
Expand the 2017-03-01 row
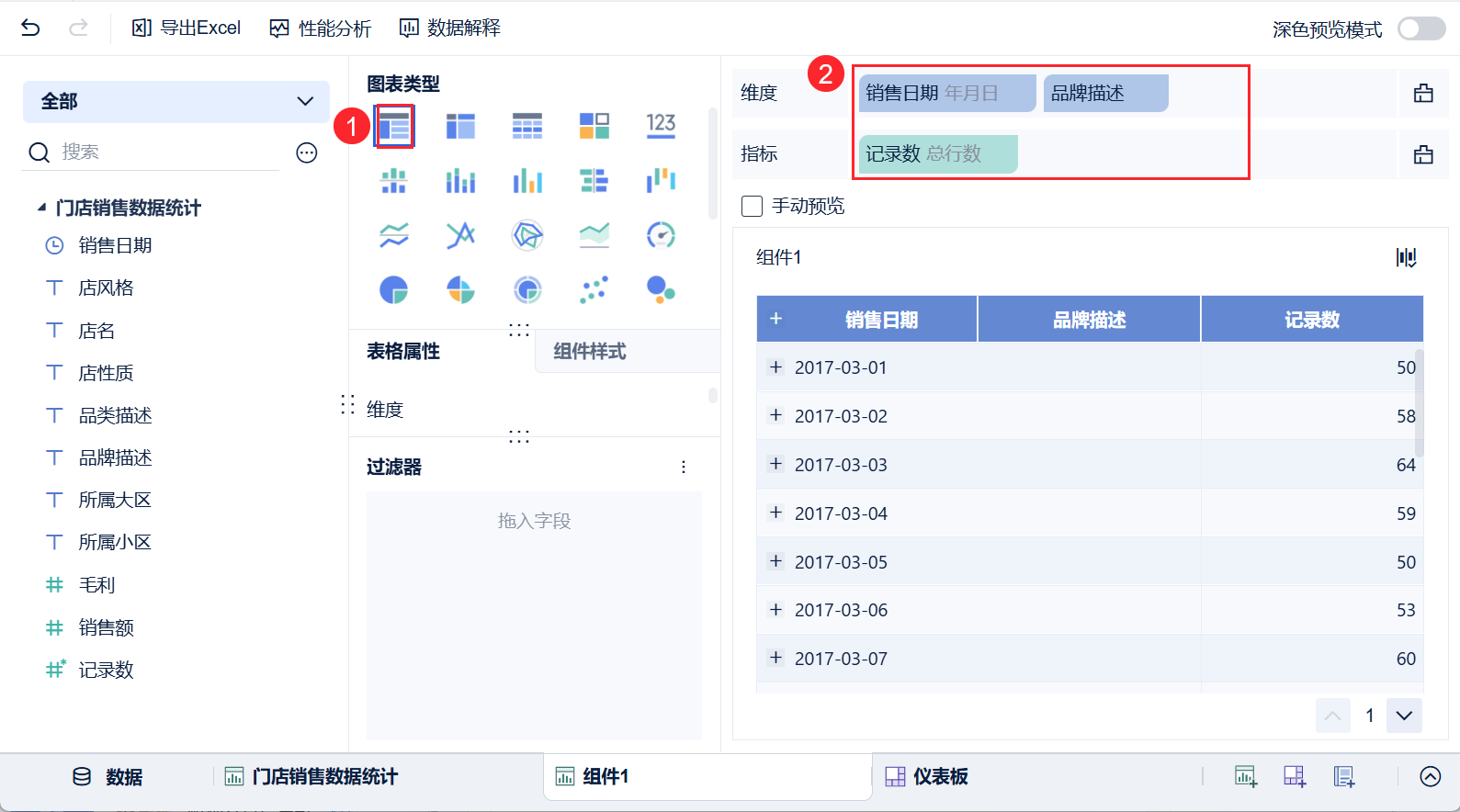(776, 367)
